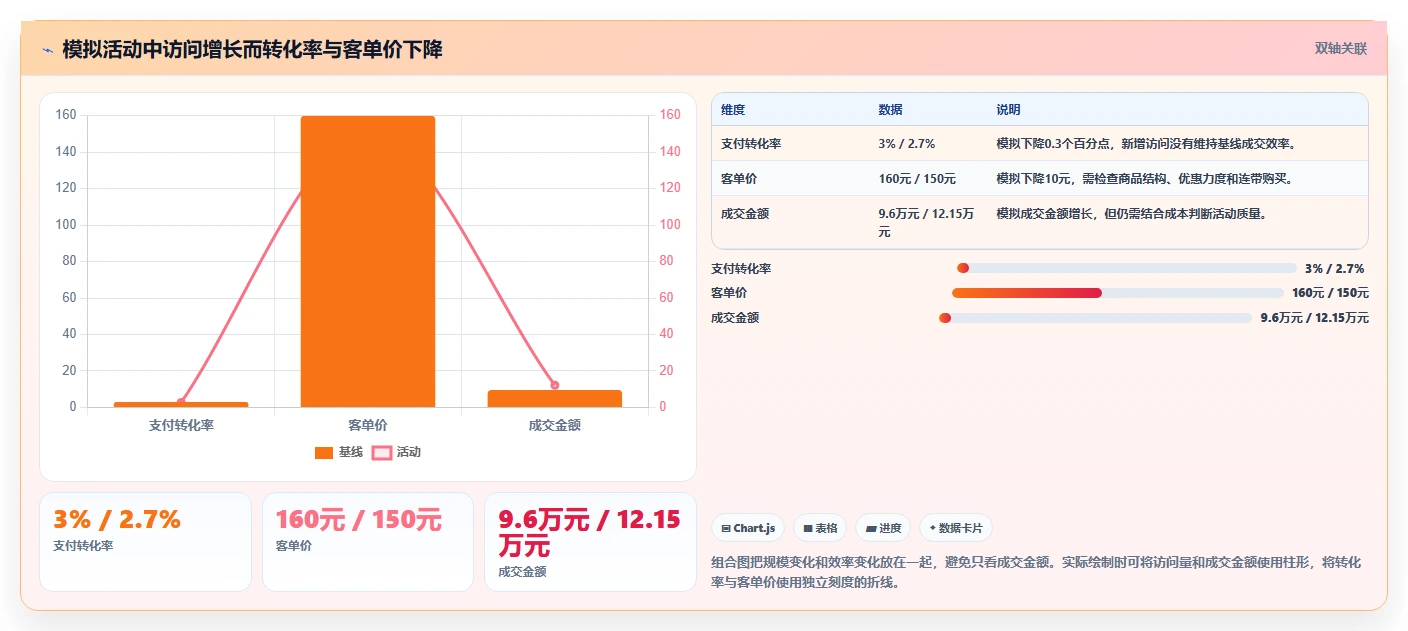This screenshot has width=1408, height=631.
Task: Open the 9.6万元 / 12.15万元 data card
Action: pyautogui.click(x=590, y=541)
